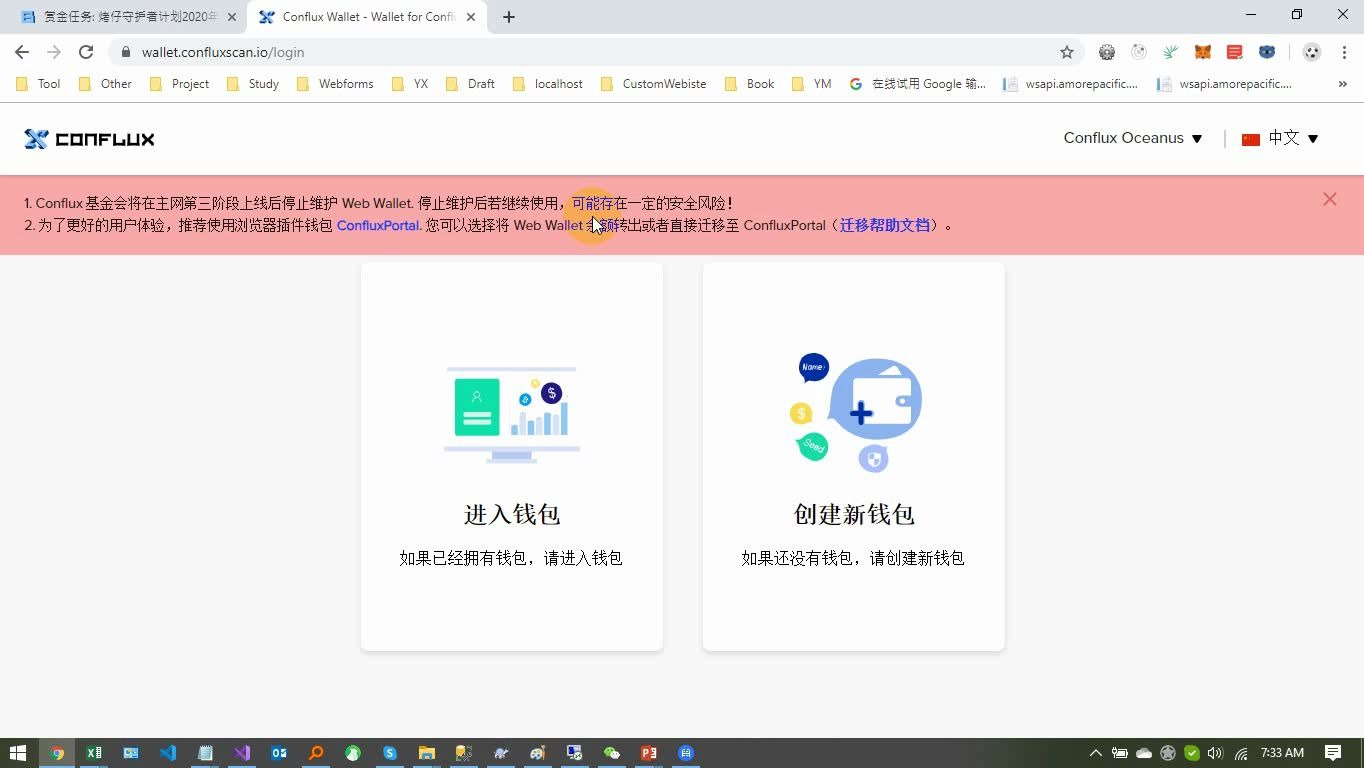Click the create-wallet illustration with plus sign
This screenshot has width=1364, height=768.
click(x=855, y=412)
